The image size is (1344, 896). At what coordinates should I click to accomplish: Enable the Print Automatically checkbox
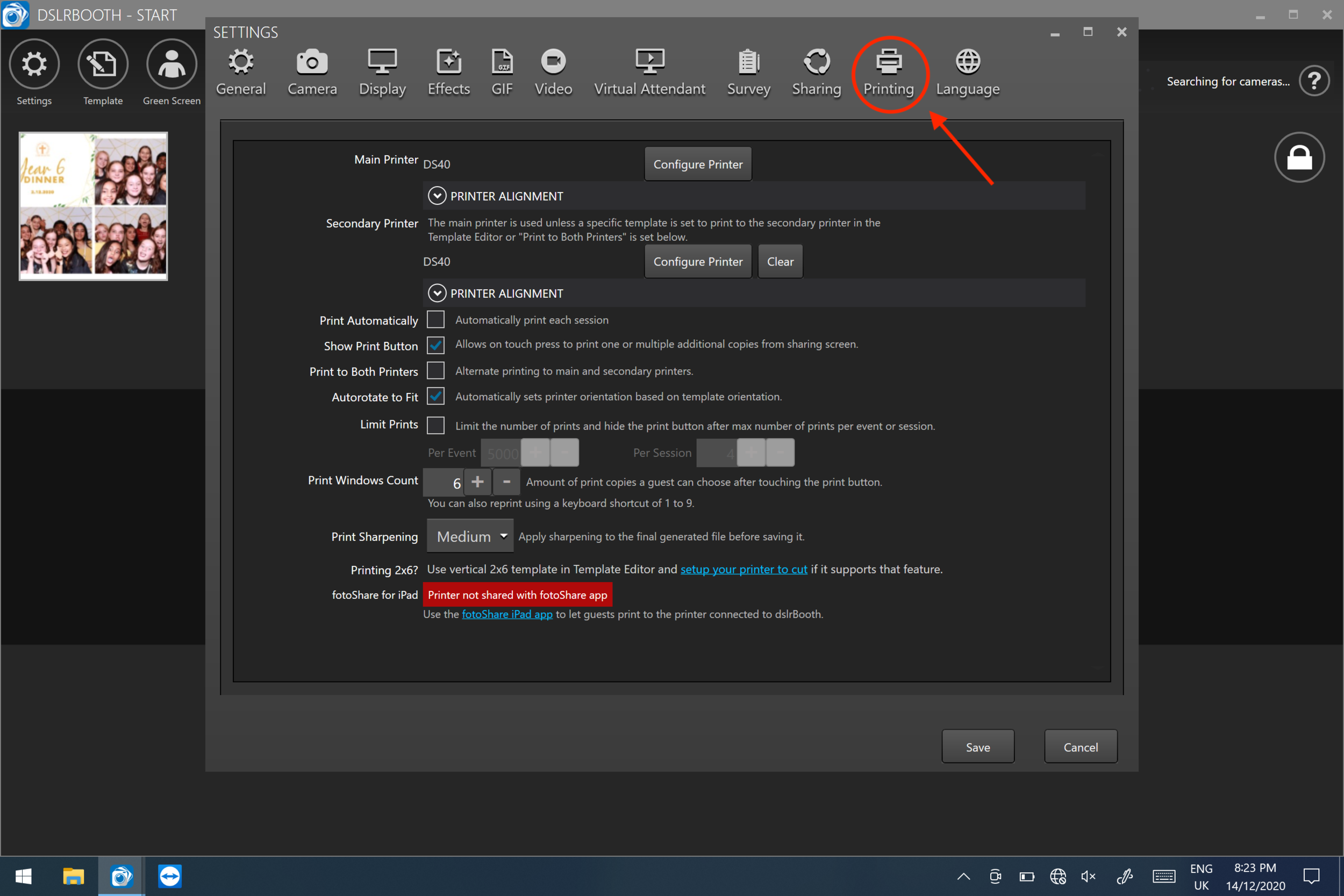[436, 319]
